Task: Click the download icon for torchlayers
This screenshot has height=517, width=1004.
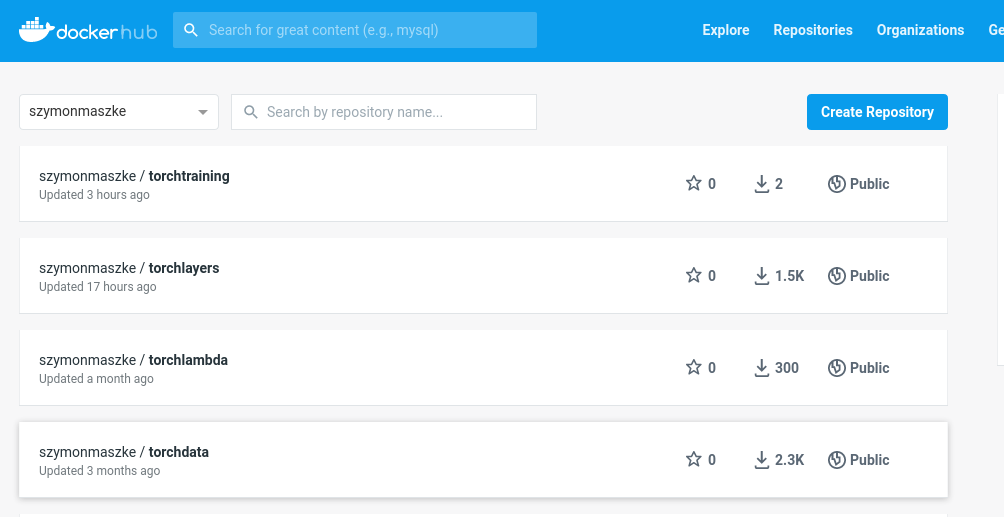Action: pos(762,276)
